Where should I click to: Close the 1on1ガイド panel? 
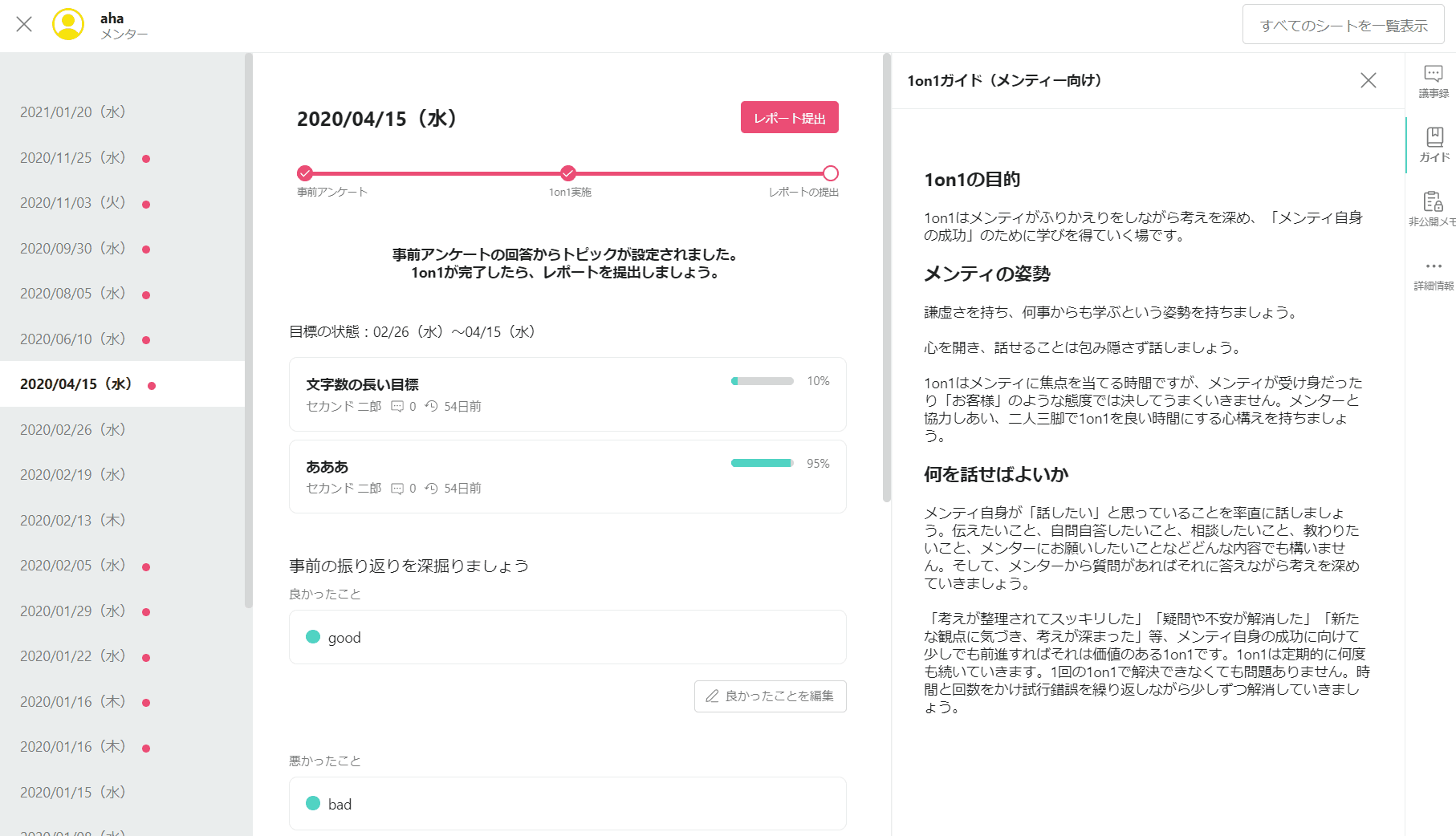click(1368, 80)
